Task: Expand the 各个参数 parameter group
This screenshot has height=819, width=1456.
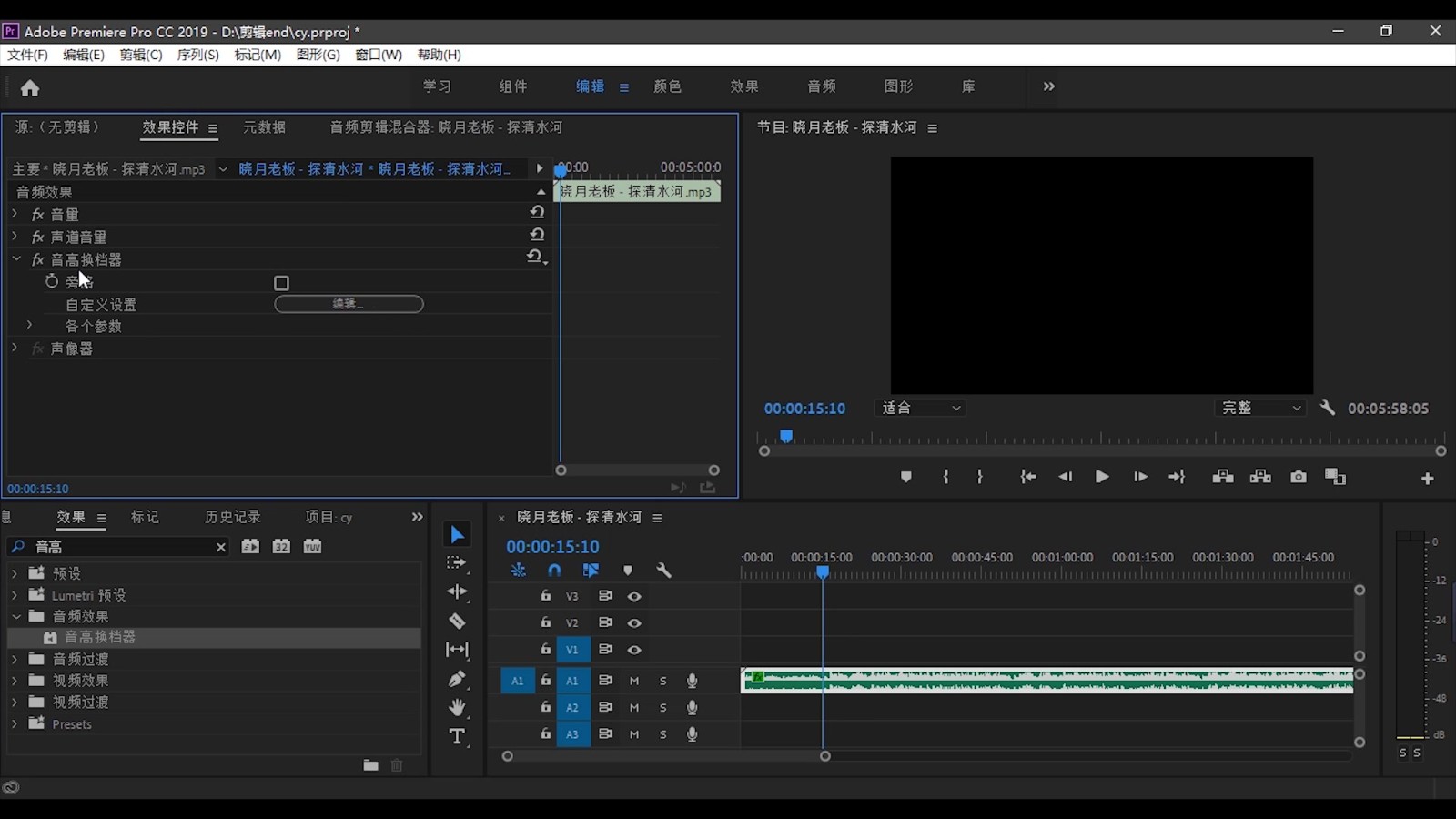Action: tap(29, 325)
